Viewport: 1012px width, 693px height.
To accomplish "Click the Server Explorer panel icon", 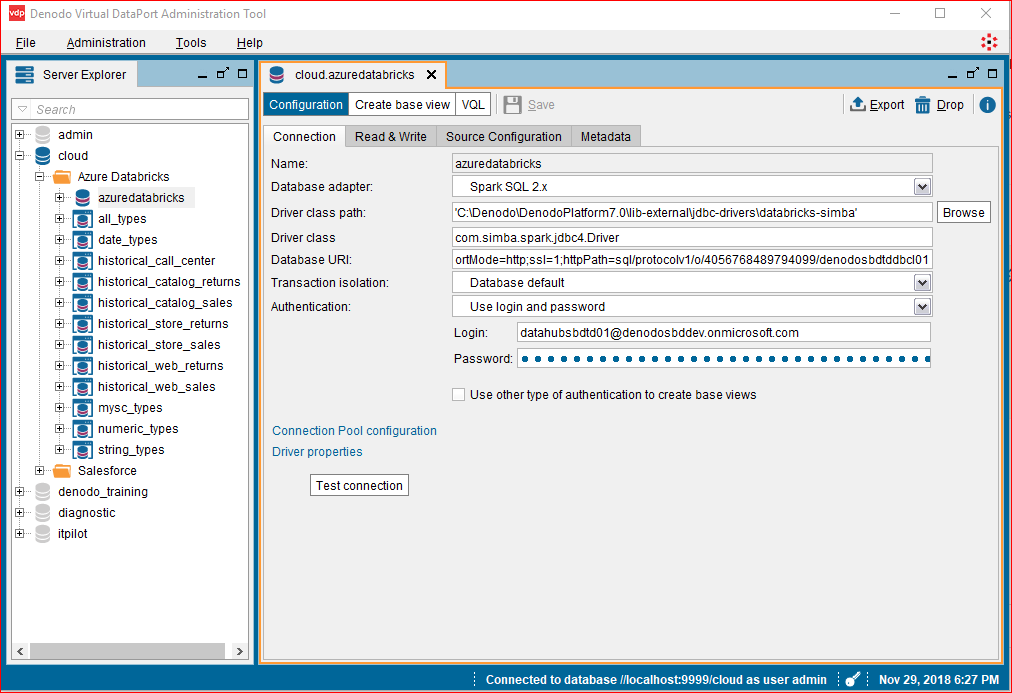I will (x=25, y=75).
